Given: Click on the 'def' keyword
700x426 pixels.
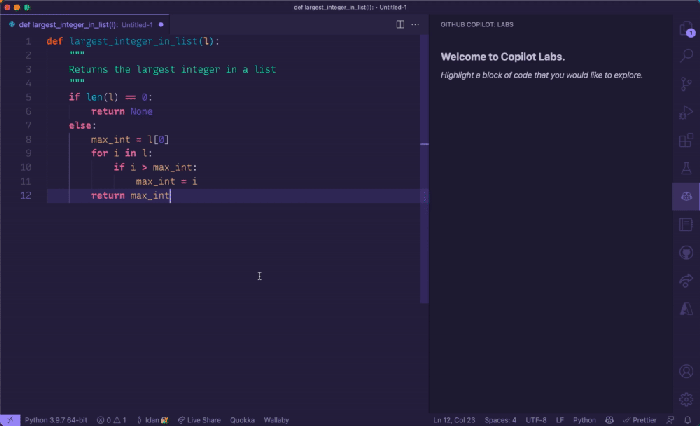Looking at the screenshot, I should (54, 42).
